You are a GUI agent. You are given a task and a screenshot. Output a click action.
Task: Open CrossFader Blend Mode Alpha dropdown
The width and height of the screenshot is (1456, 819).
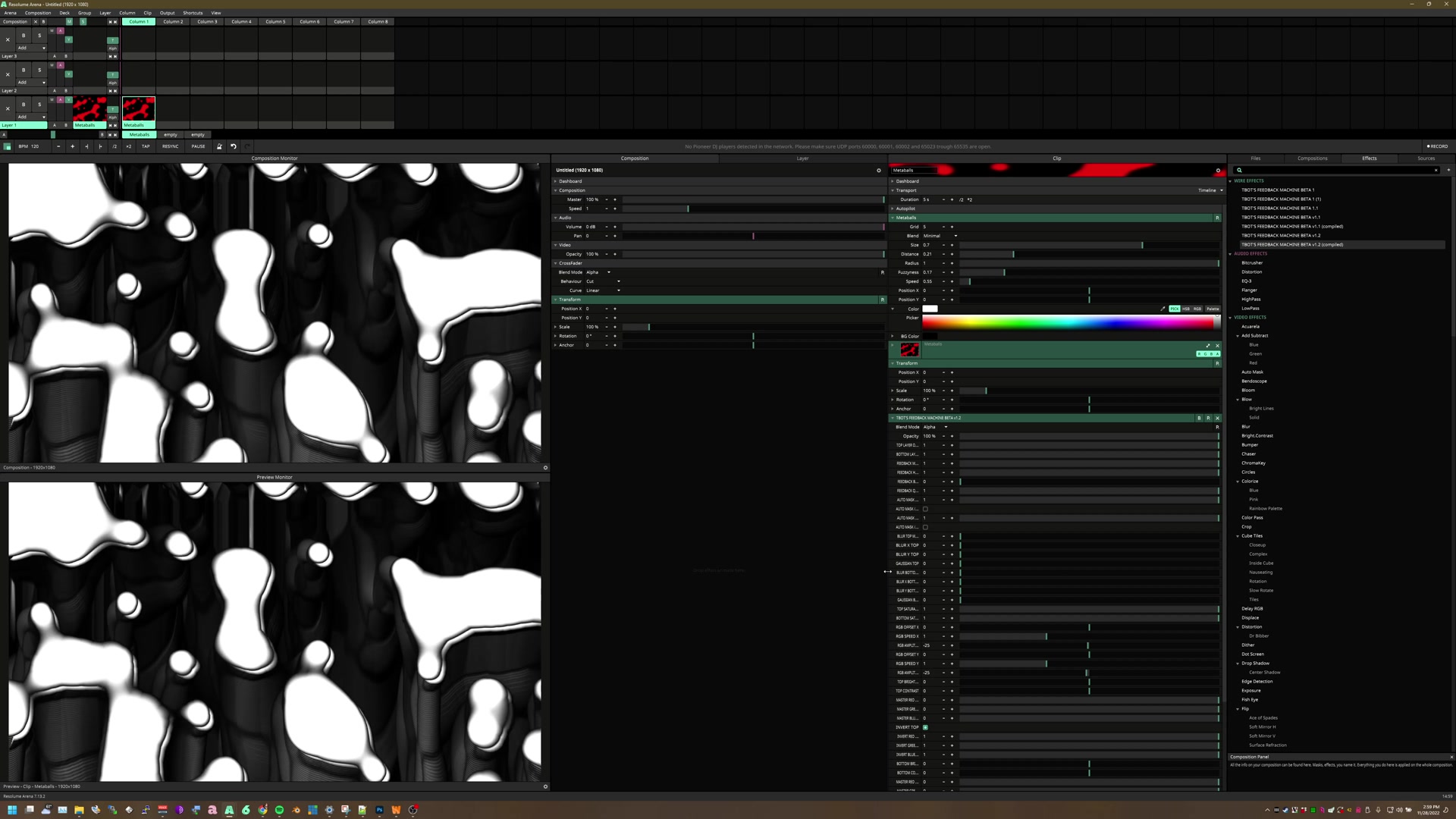coord(598,272)
